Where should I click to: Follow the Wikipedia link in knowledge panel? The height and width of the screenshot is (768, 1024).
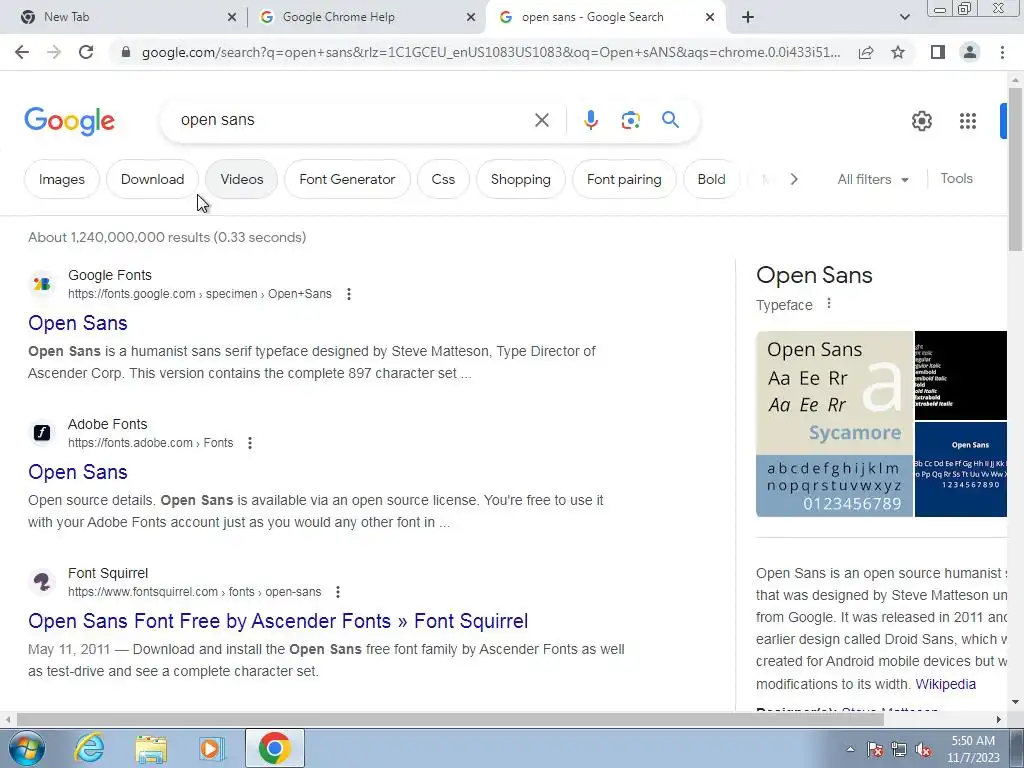[946, 684]
